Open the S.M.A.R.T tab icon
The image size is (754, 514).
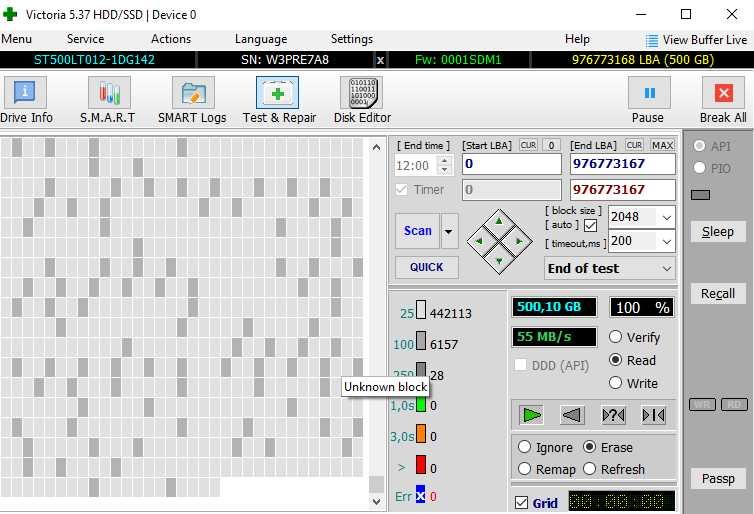[x=109, y=92]
